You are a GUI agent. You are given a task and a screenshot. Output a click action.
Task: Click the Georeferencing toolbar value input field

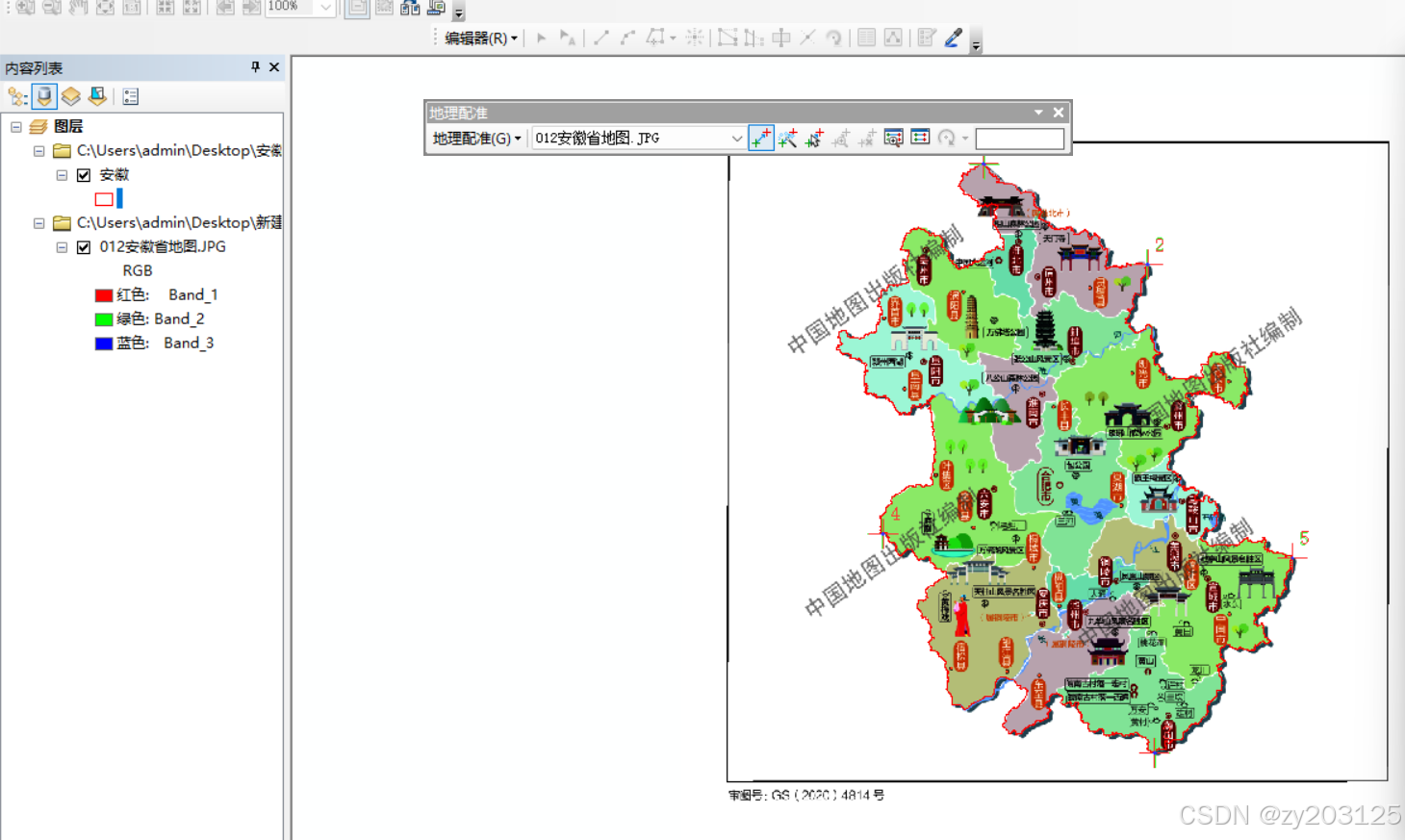tap(1020, 139)
